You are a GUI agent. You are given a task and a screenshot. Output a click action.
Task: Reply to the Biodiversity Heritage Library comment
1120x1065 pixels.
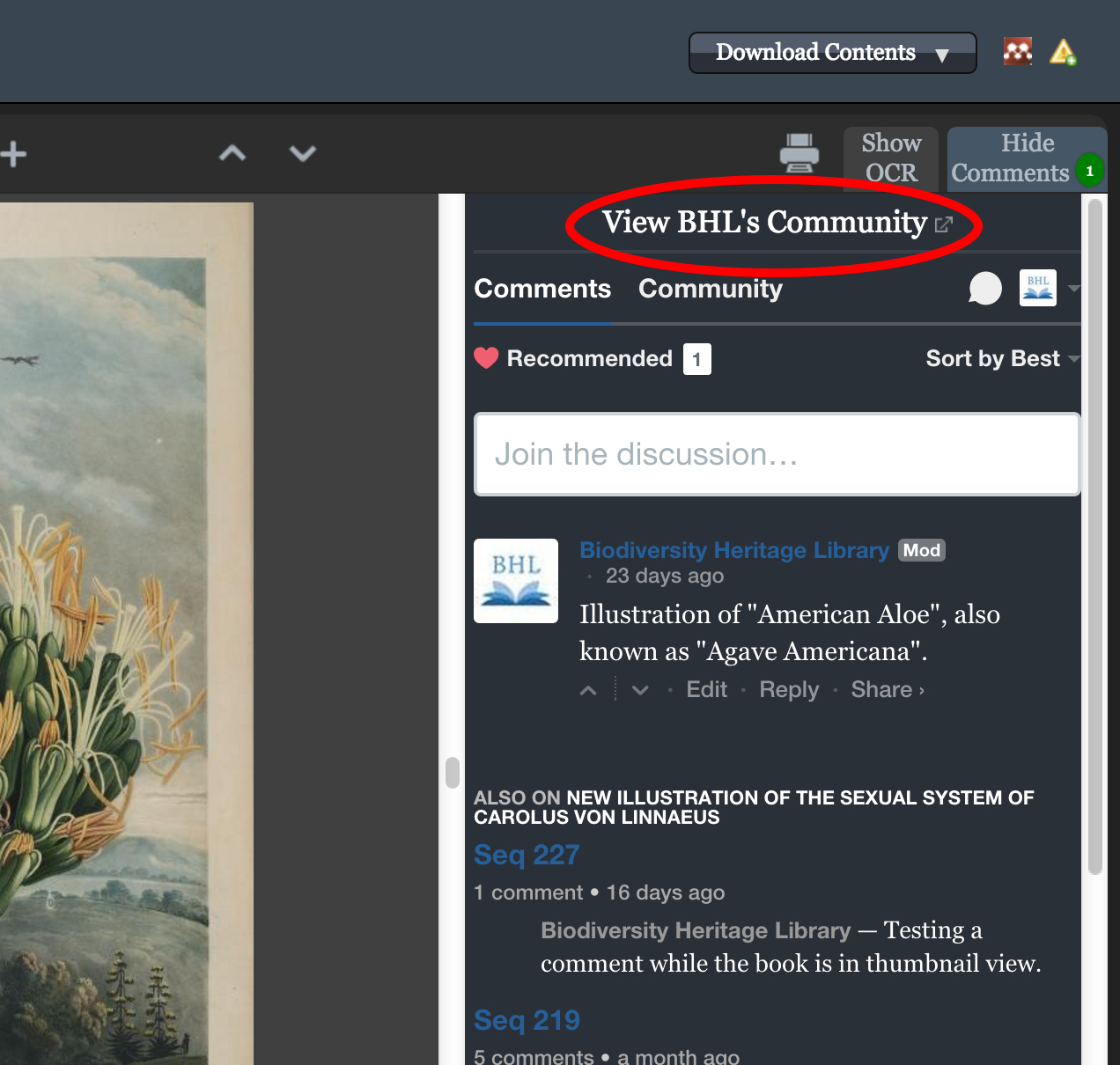789,690
